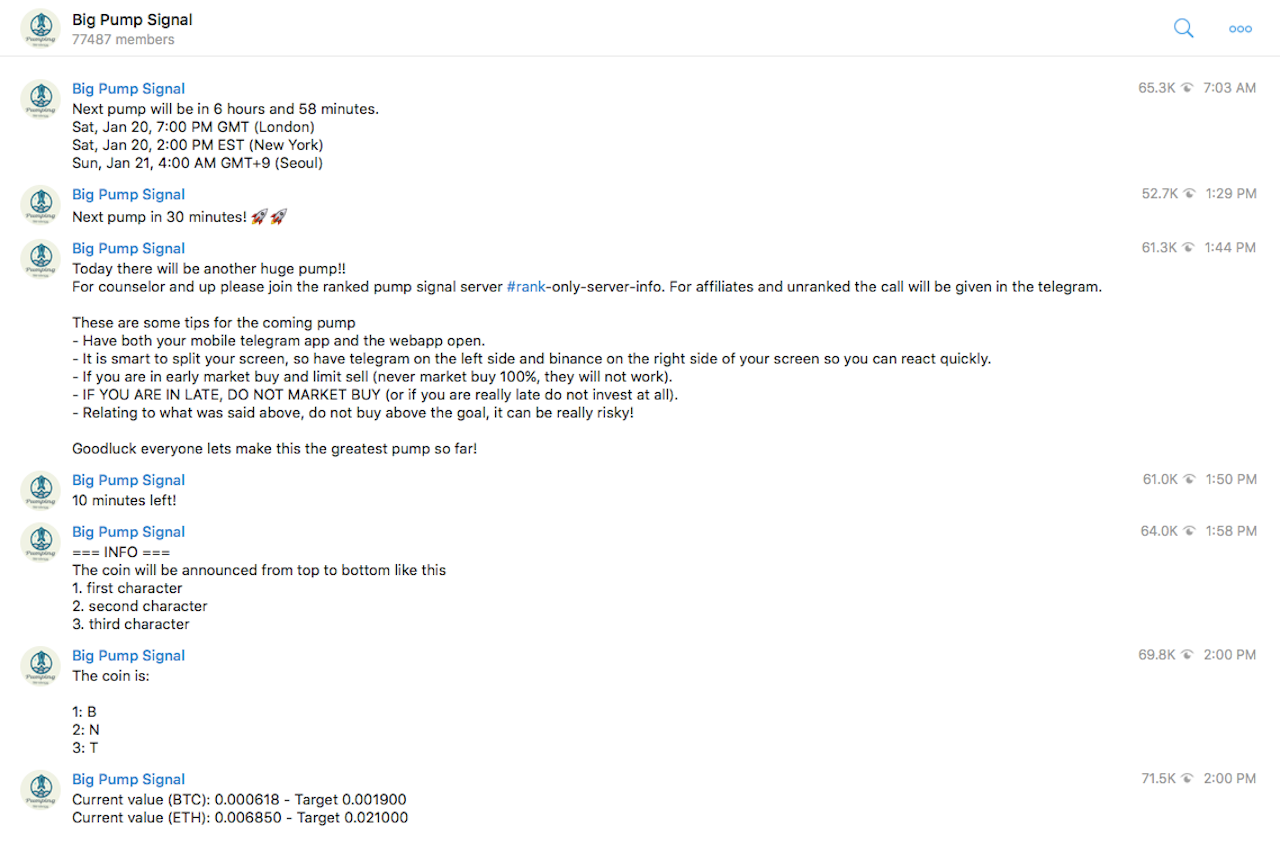Click the Big Pump Signal header title
This screenshot has width=1280, height=853.
pos(132,20)
